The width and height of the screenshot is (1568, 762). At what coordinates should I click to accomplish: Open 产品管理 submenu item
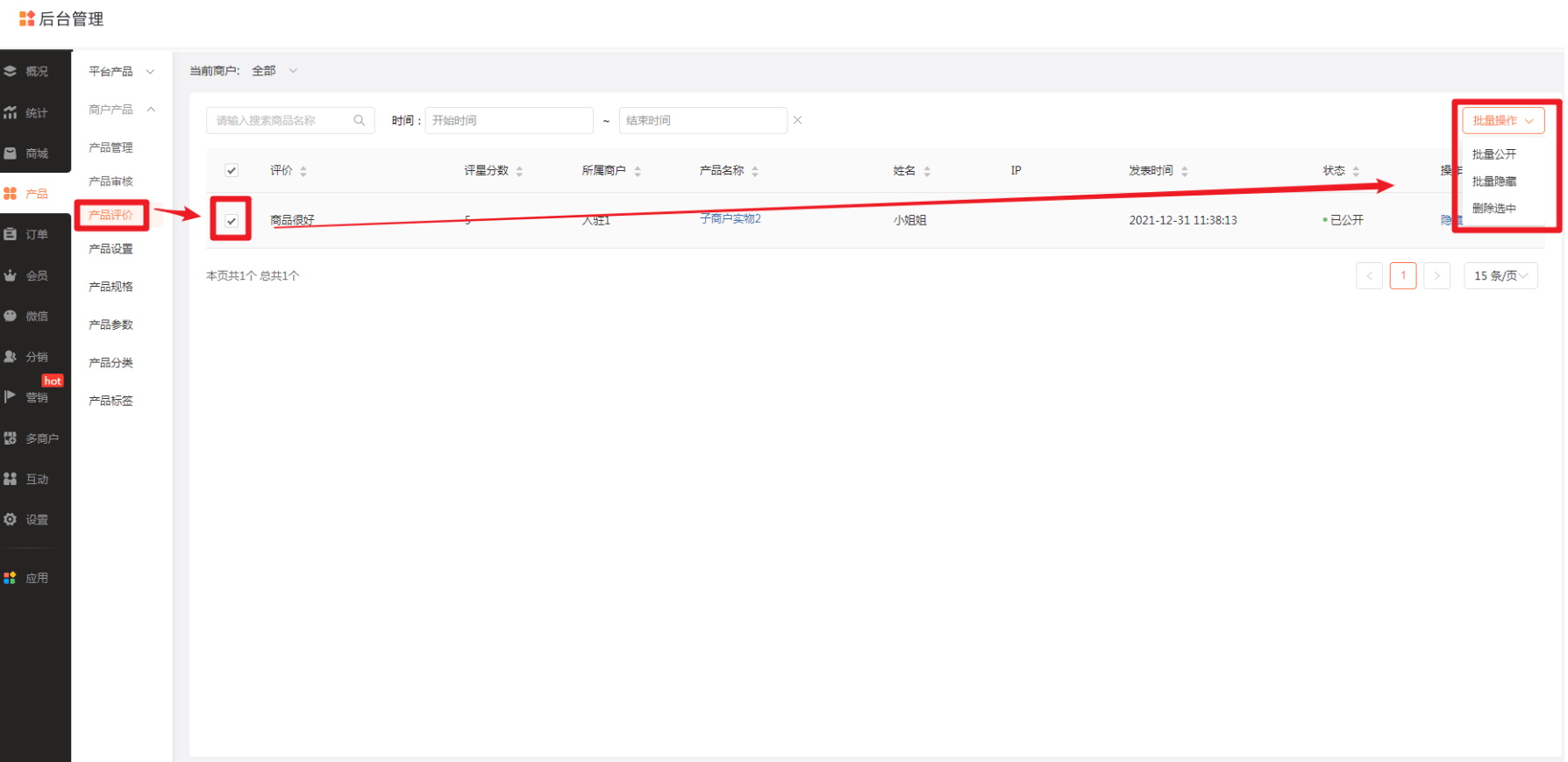(110, 147)
